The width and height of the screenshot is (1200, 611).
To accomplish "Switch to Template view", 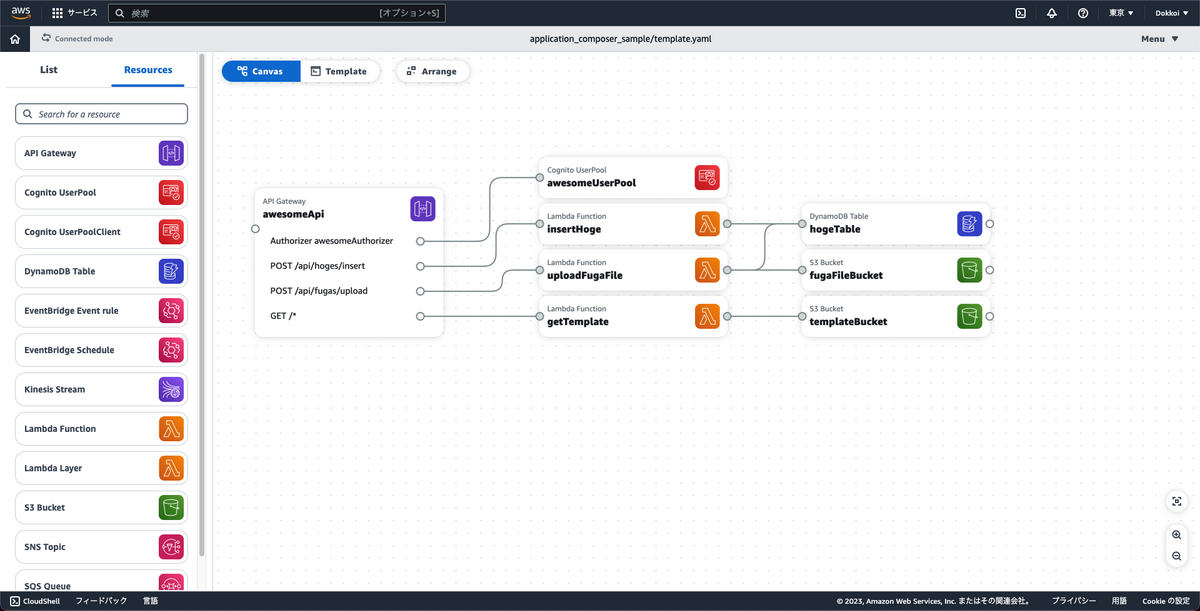I will pos(339,71).
